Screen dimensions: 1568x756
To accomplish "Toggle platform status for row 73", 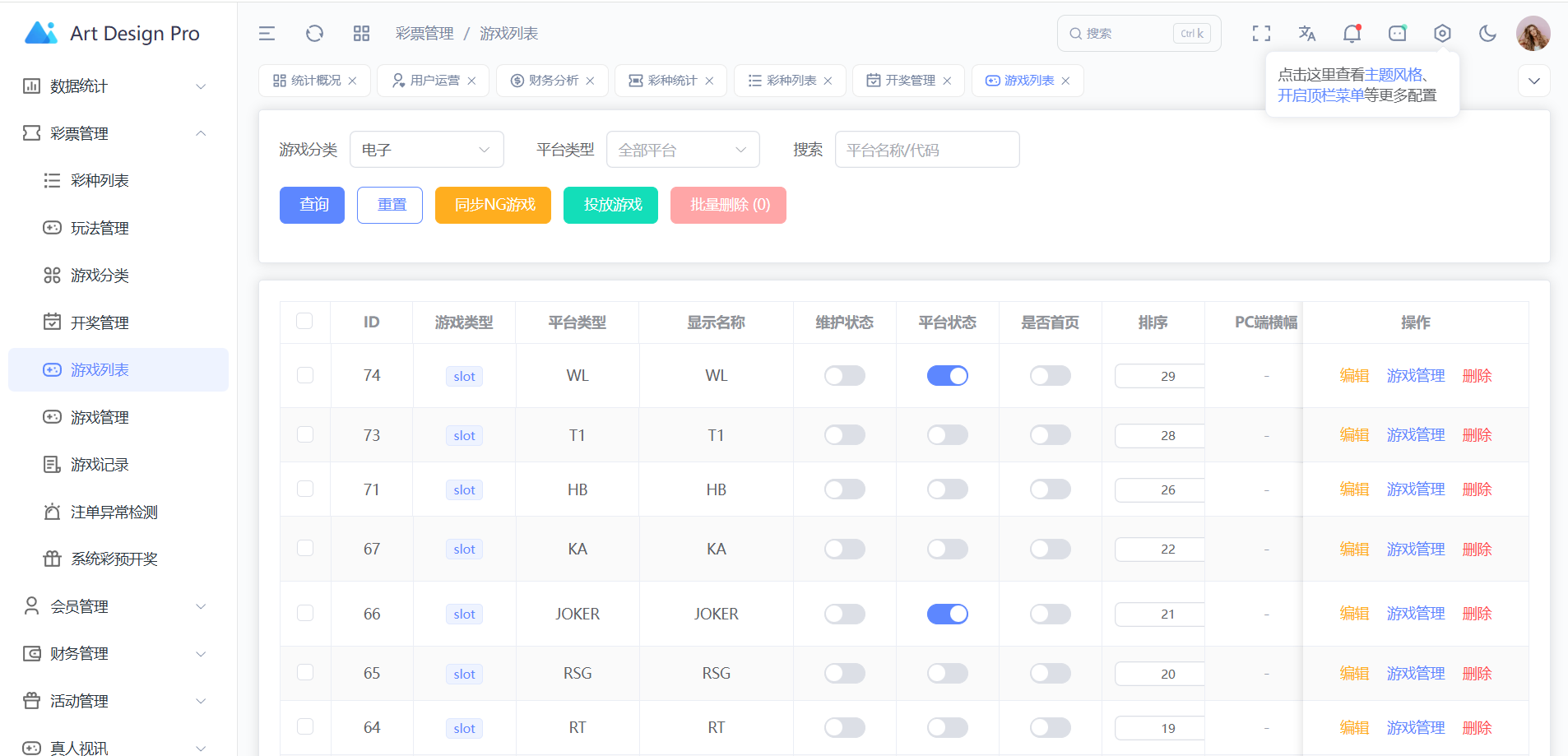I will click(947, 435).
